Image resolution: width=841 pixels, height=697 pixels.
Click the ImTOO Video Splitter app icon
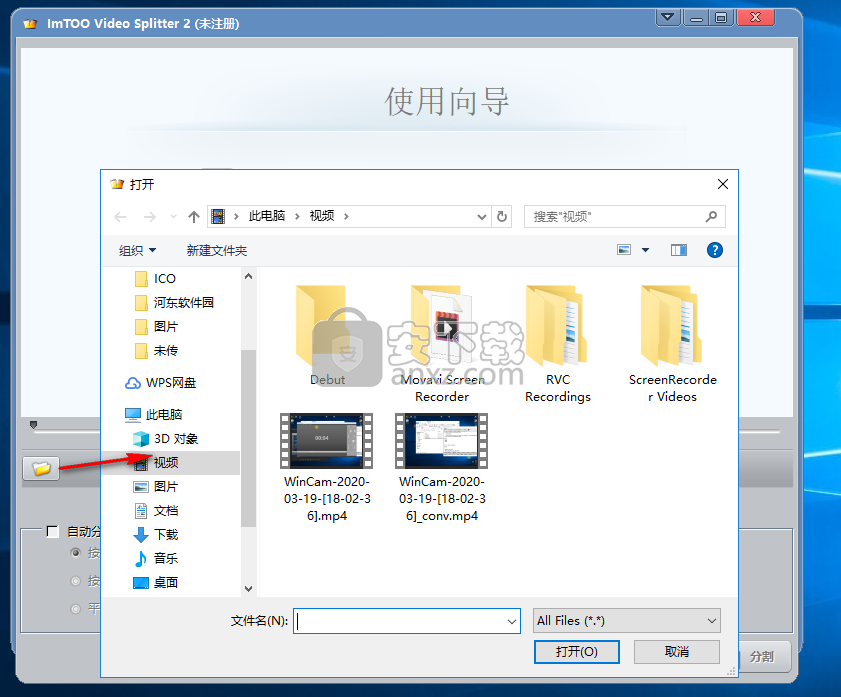31,24
